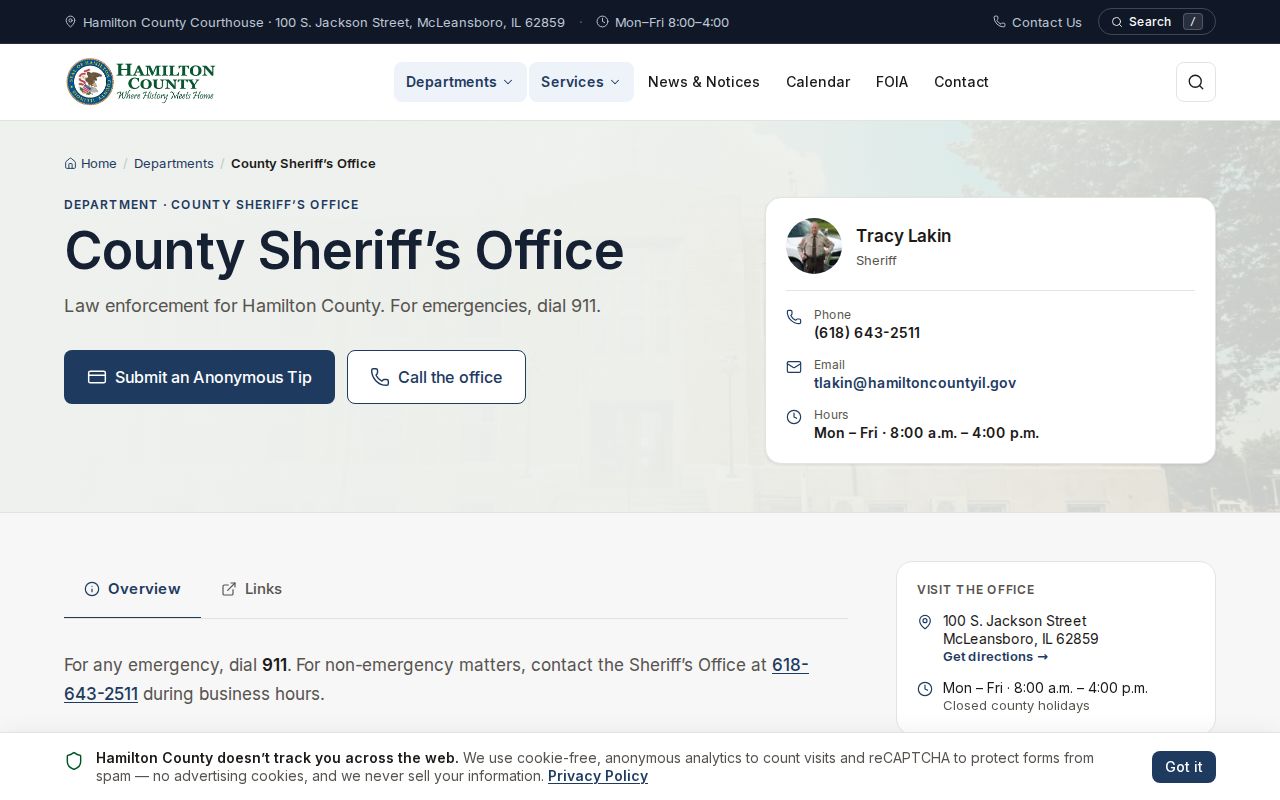Open Departments breadcrumb link
This screenshot has height=800, width=1280.
tap(174, 163)
